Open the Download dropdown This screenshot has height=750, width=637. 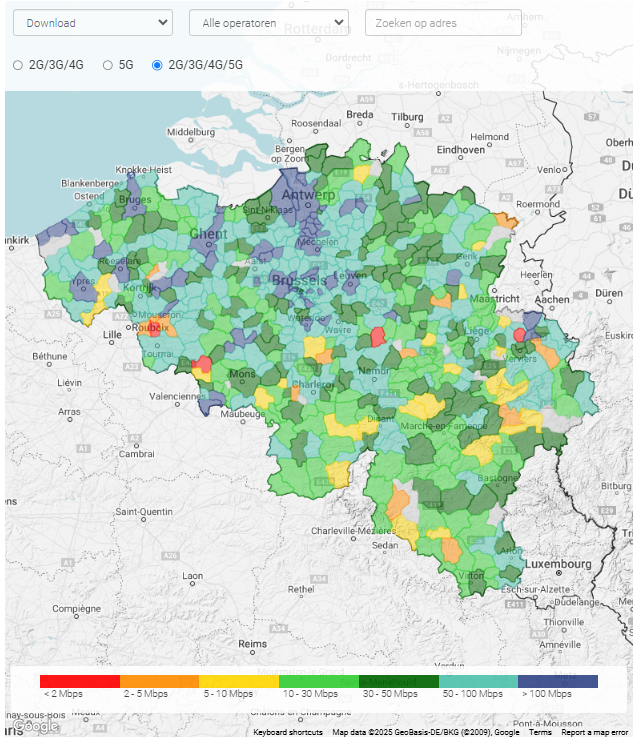[92, 23]
